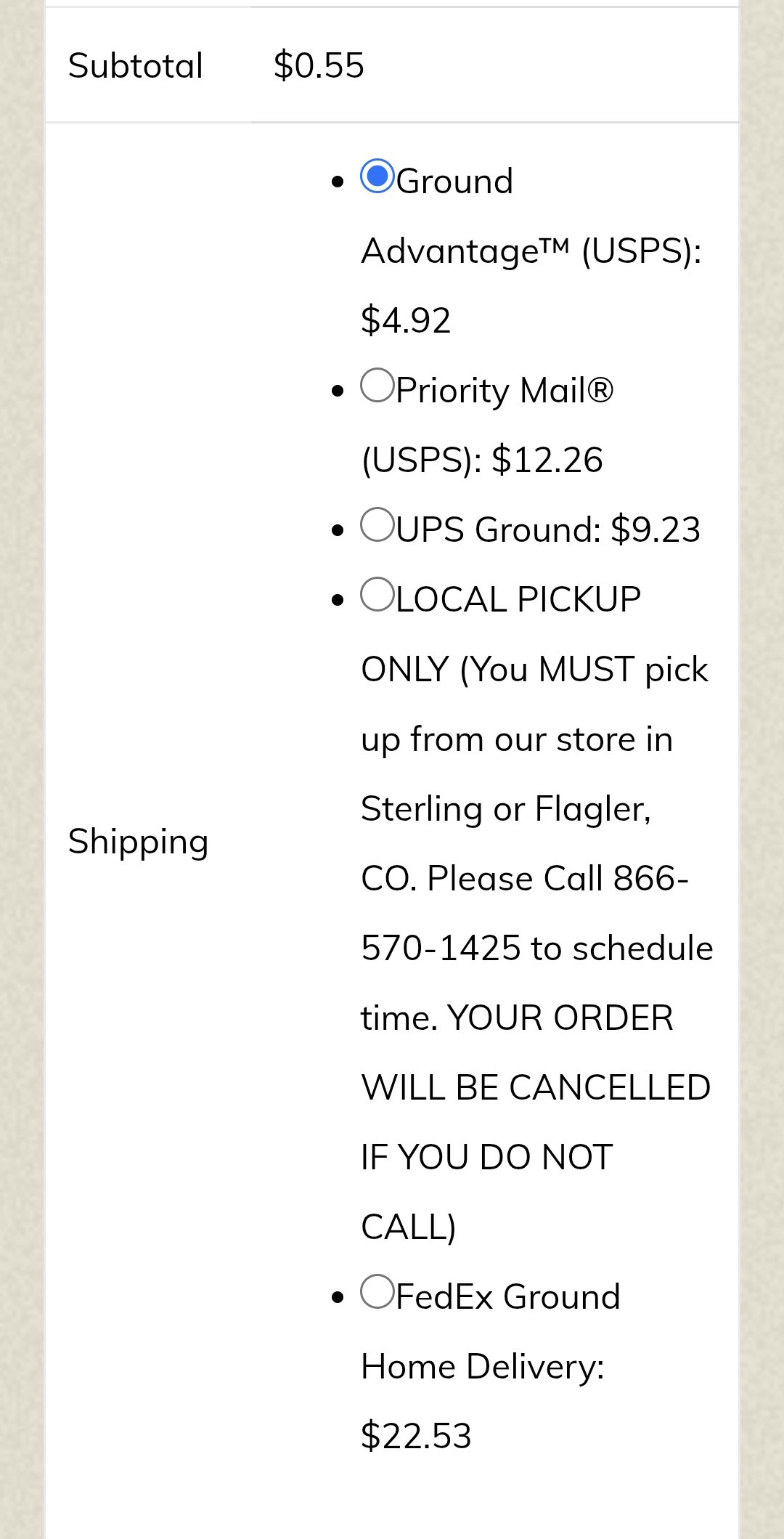Click the $0.55 subtotal amount

(x=319, y=65)
